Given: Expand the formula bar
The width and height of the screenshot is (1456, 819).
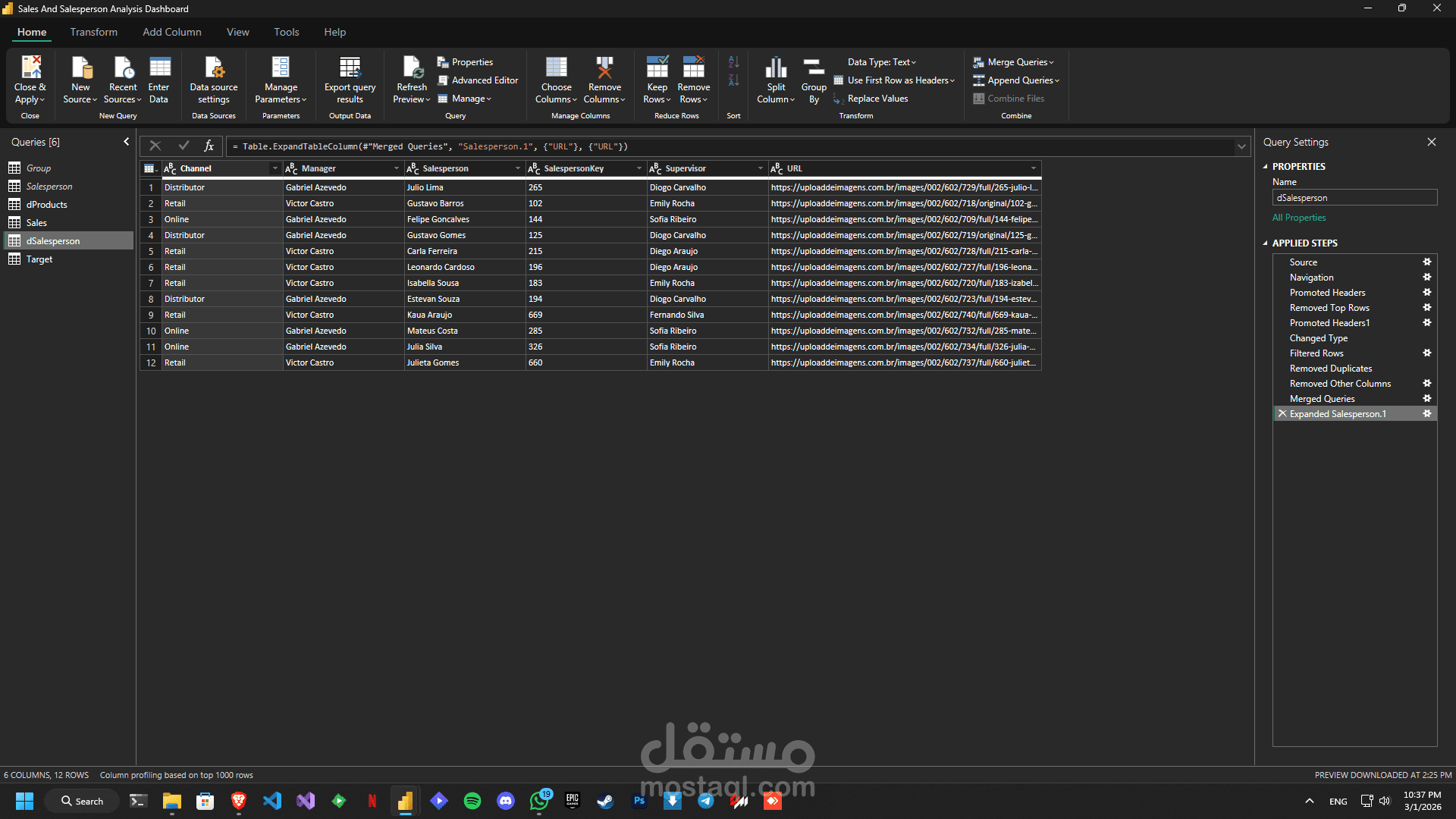Looking at the screenshot, I should click(x=1241, y=146).
